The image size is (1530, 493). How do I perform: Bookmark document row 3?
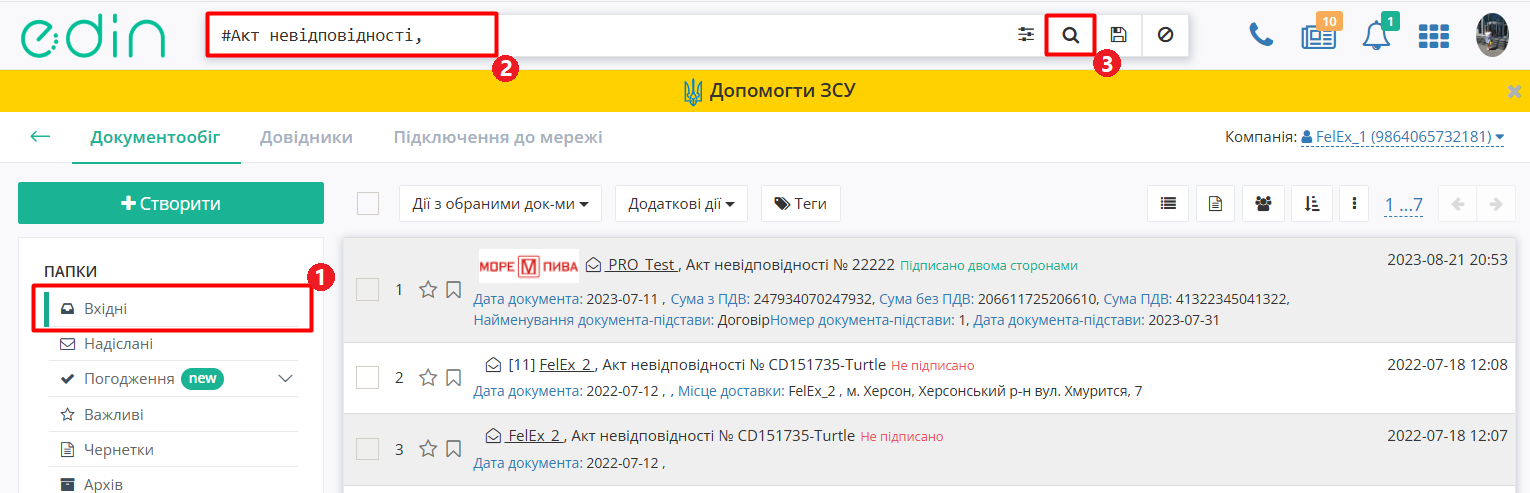click(453, 450)
